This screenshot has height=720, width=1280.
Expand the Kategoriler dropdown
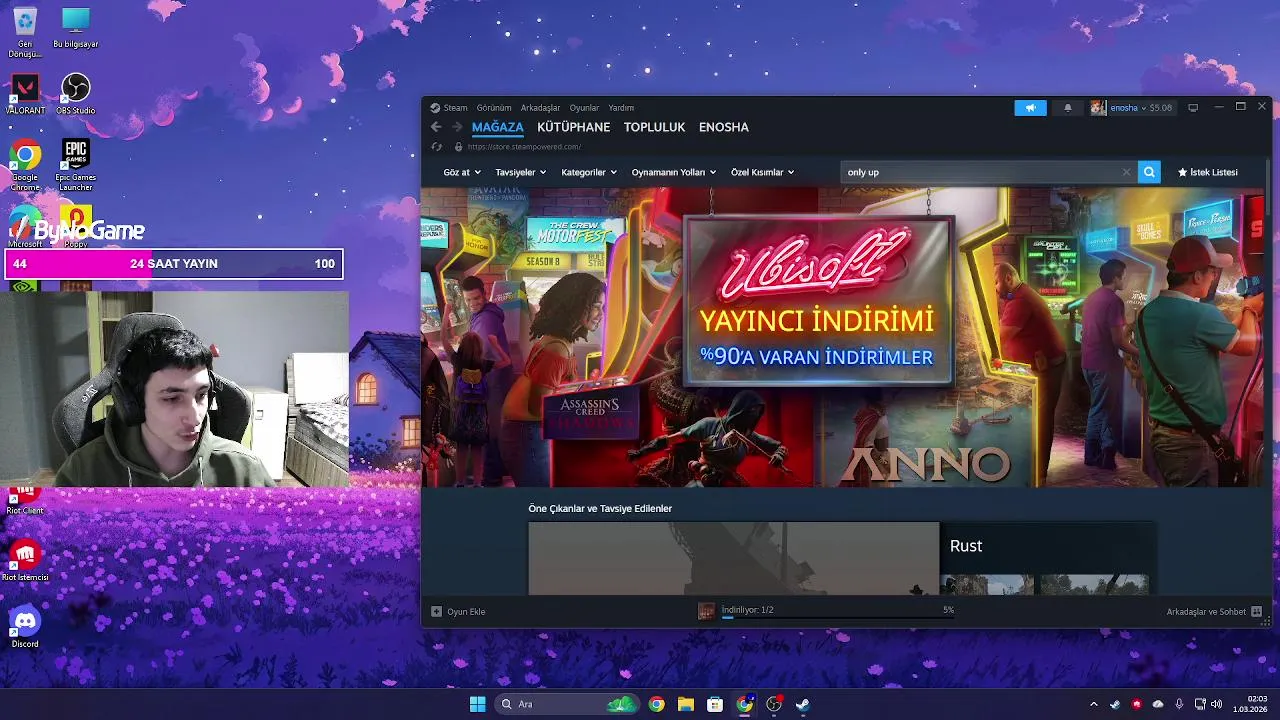tap(589, 172)
